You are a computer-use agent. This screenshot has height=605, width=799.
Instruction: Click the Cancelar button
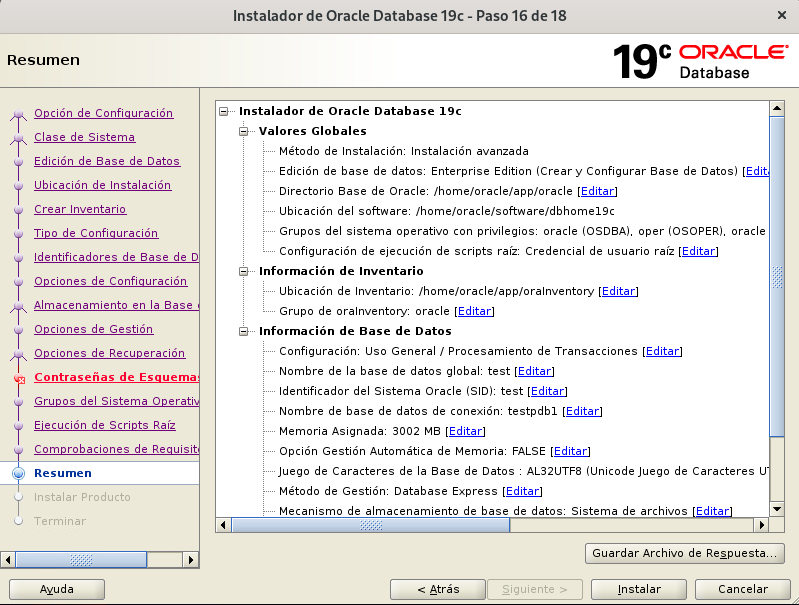point(743,589)
